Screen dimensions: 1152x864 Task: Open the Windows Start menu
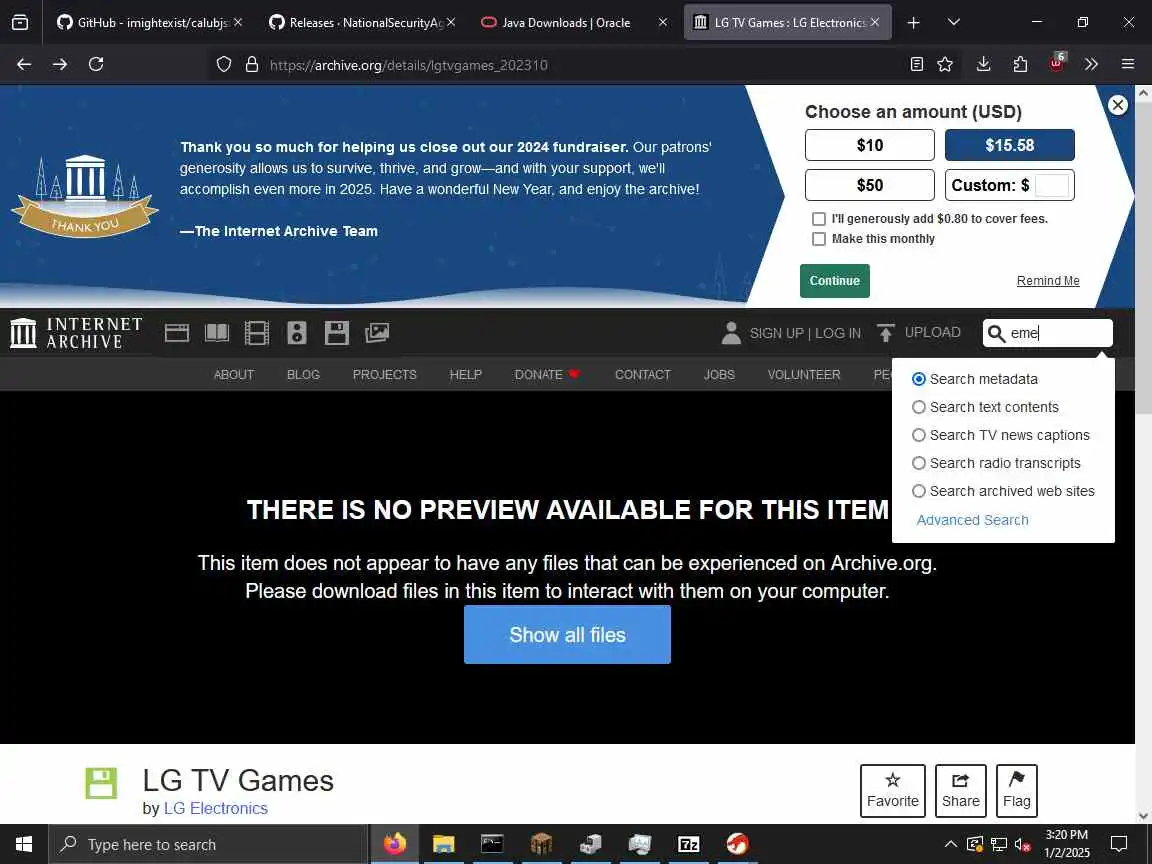pyautogui.click(x=24, y=844)
